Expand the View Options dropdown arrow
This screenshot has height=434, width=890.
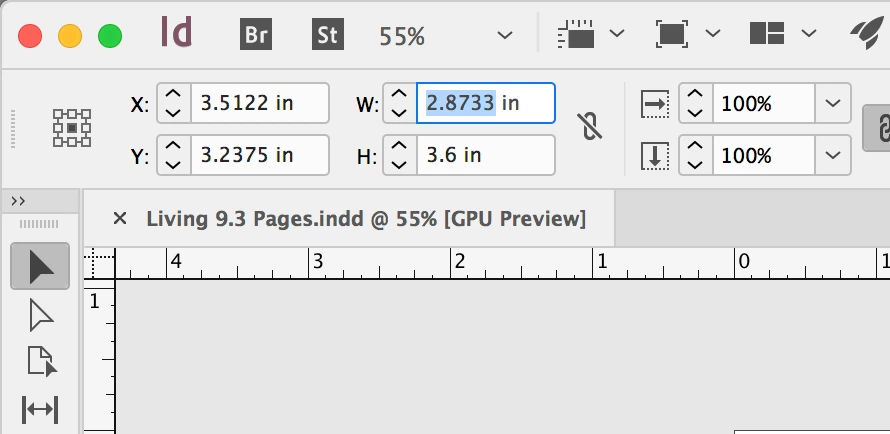617,33
